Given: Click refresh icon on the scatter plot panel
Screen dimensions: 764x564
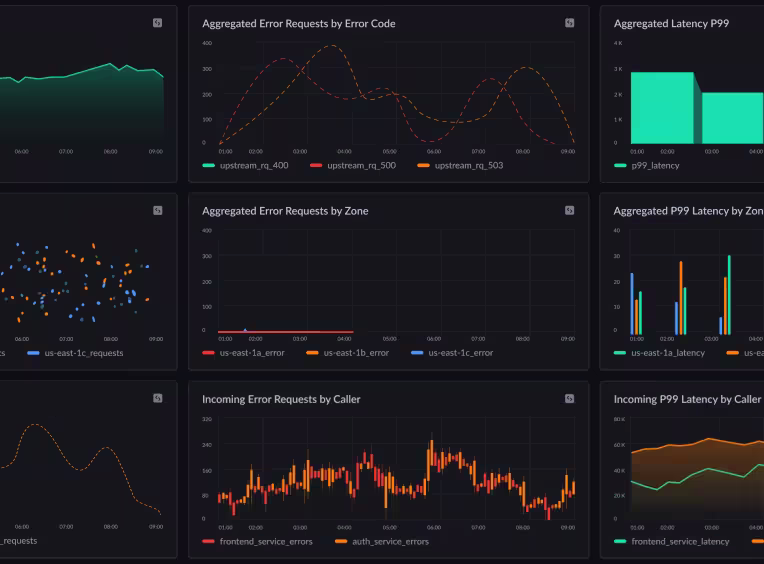Looking at the screenshot, I should click(x=157, y=210).
